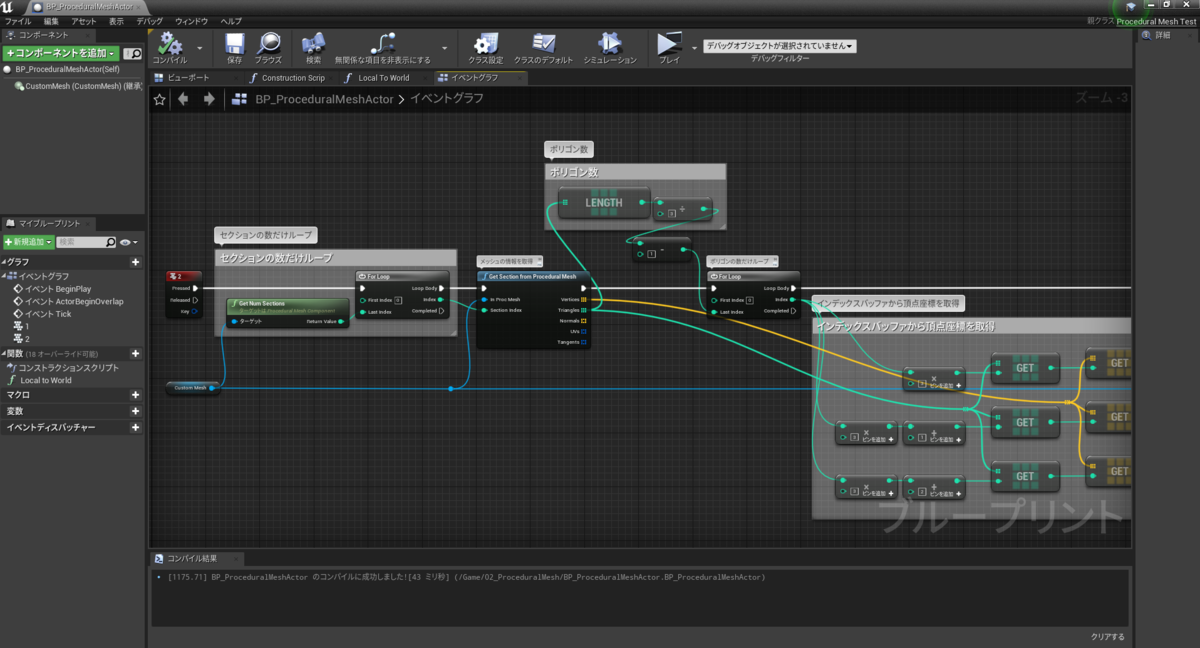
Task: Click the subtract node below ポリゴン数
Action: coord(661,249)
